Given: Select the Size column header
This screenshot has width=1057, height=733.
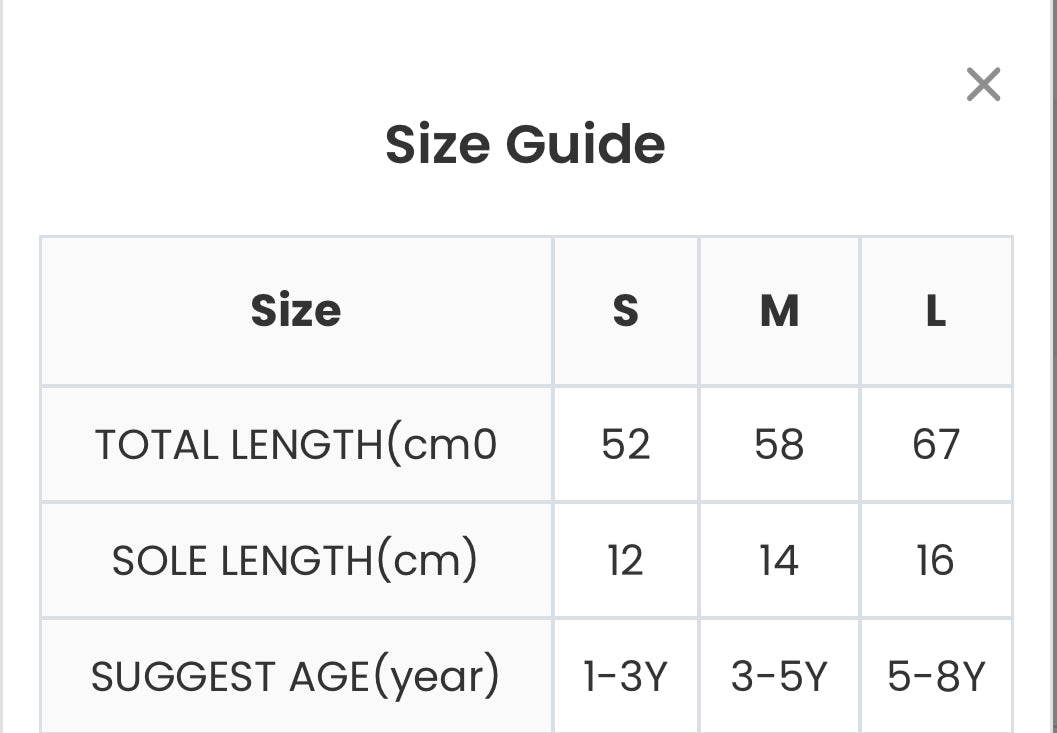Looking at the screenshot, I should click(x=296, y=311).
